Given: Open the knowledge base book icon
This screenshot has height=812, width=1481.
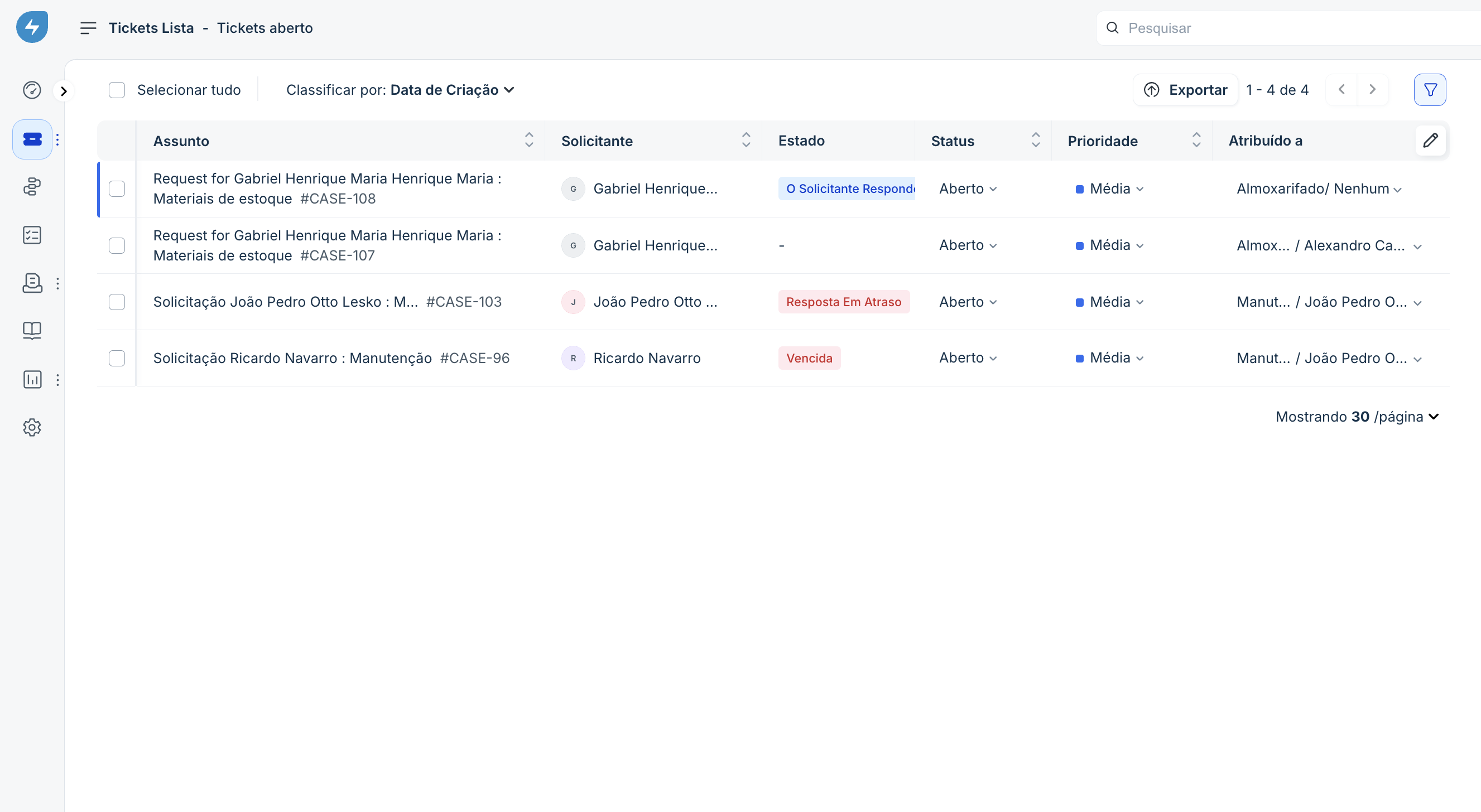Looking at the screenshot, I should point(32,330).
